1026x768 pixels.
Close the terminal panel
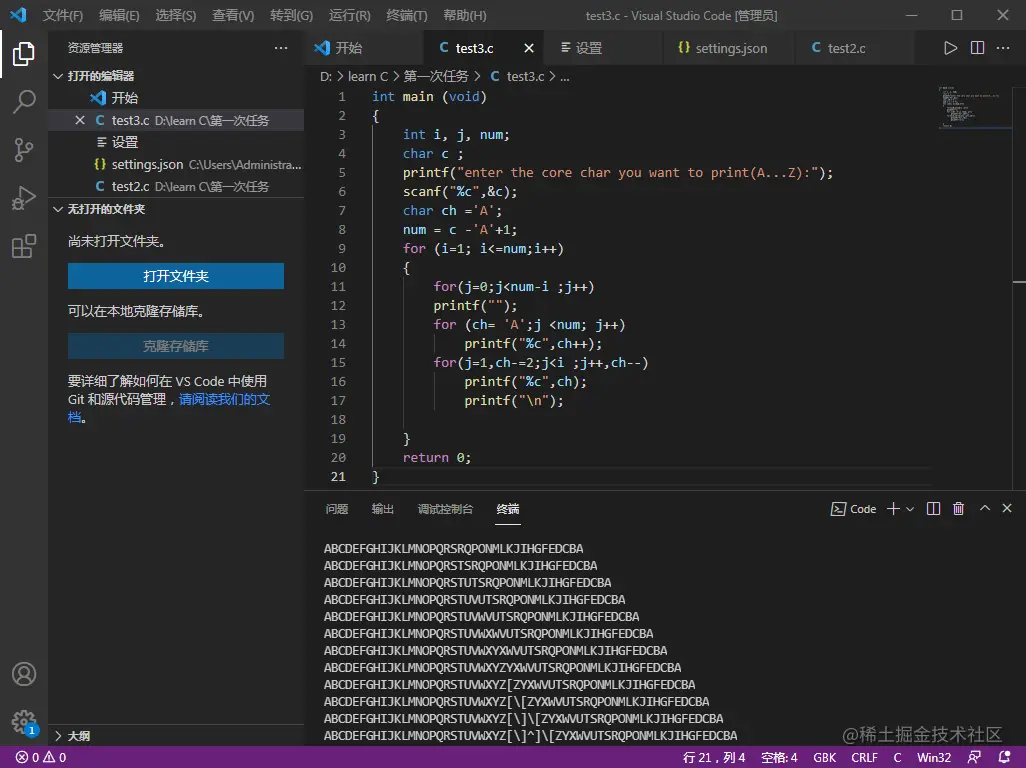click(1007, 508)
